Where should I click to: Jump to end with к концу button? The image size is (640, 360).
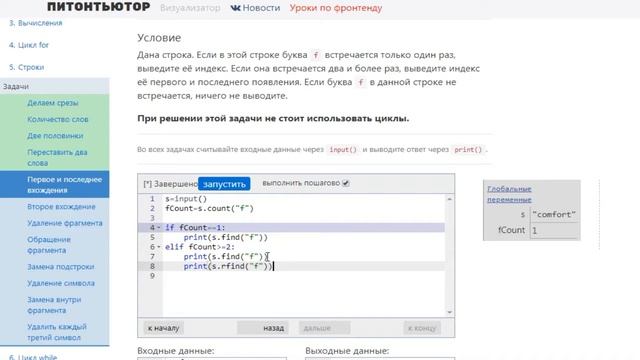point(422,328)
